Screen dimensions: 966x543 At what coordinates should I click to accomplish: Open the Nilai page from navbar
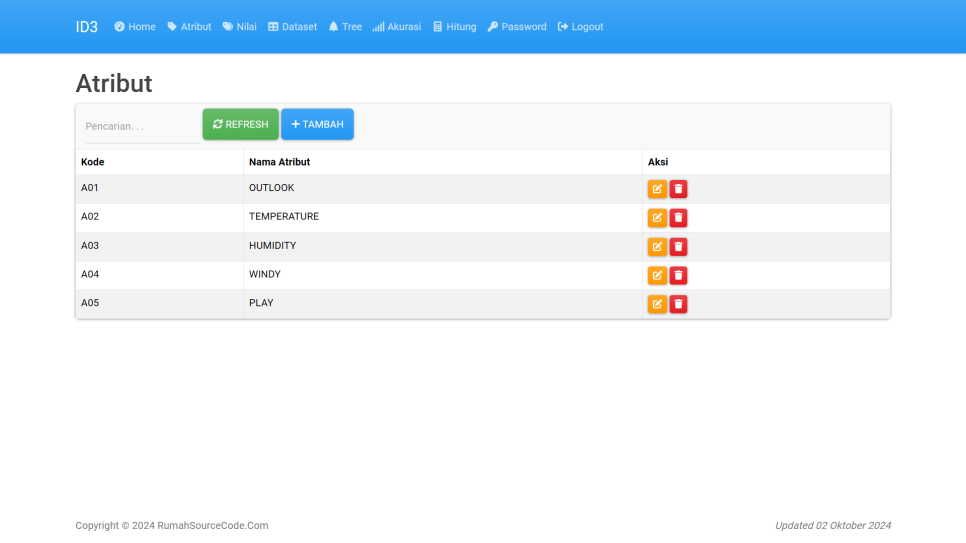239,27
